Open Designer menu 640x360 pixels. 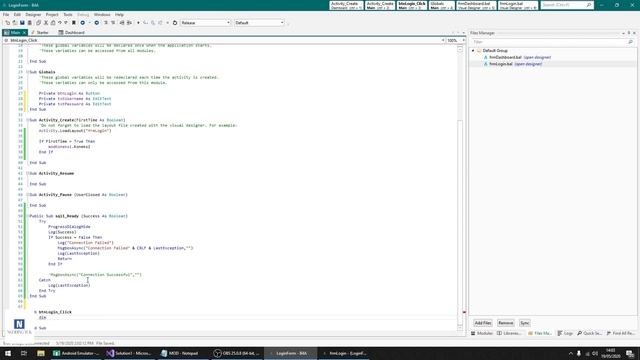pos(33,15)
